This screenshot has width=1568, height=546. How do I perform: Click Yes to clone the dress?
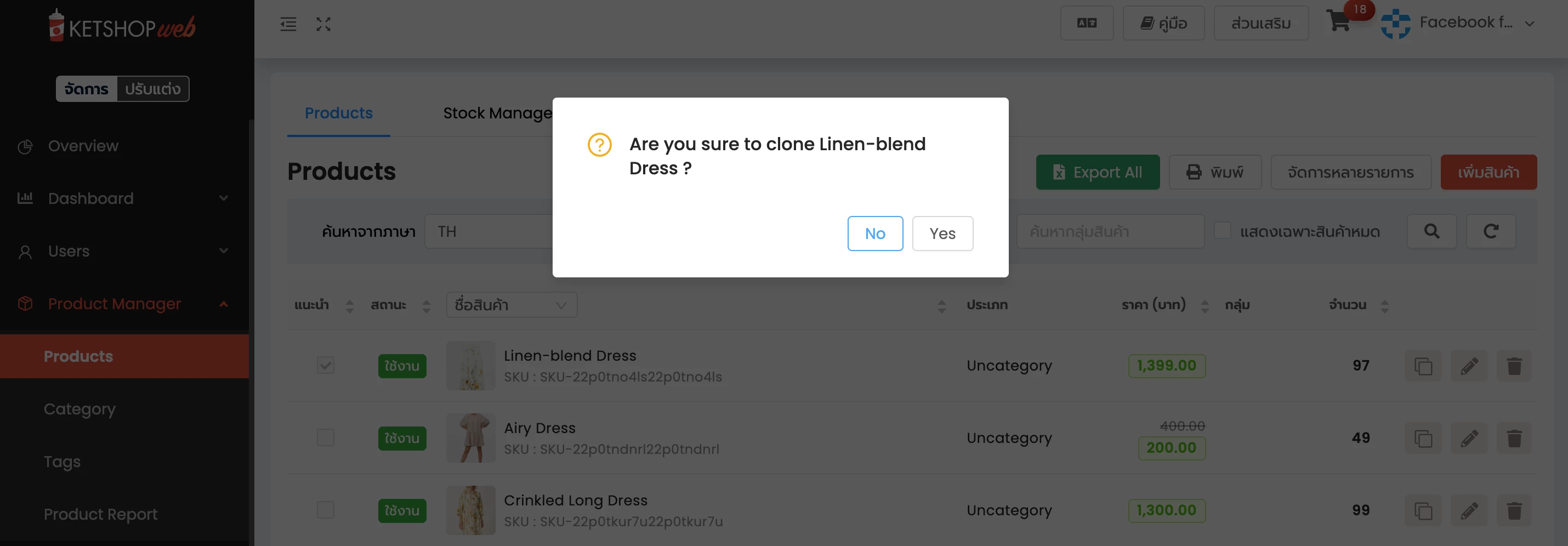(942, 233)
